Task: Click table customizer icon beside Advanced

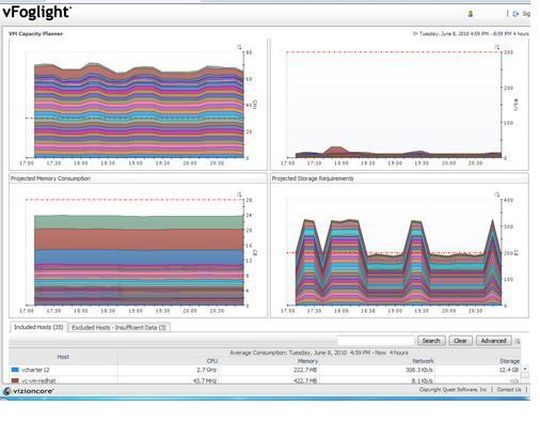Action: click(x=517, y=341)
